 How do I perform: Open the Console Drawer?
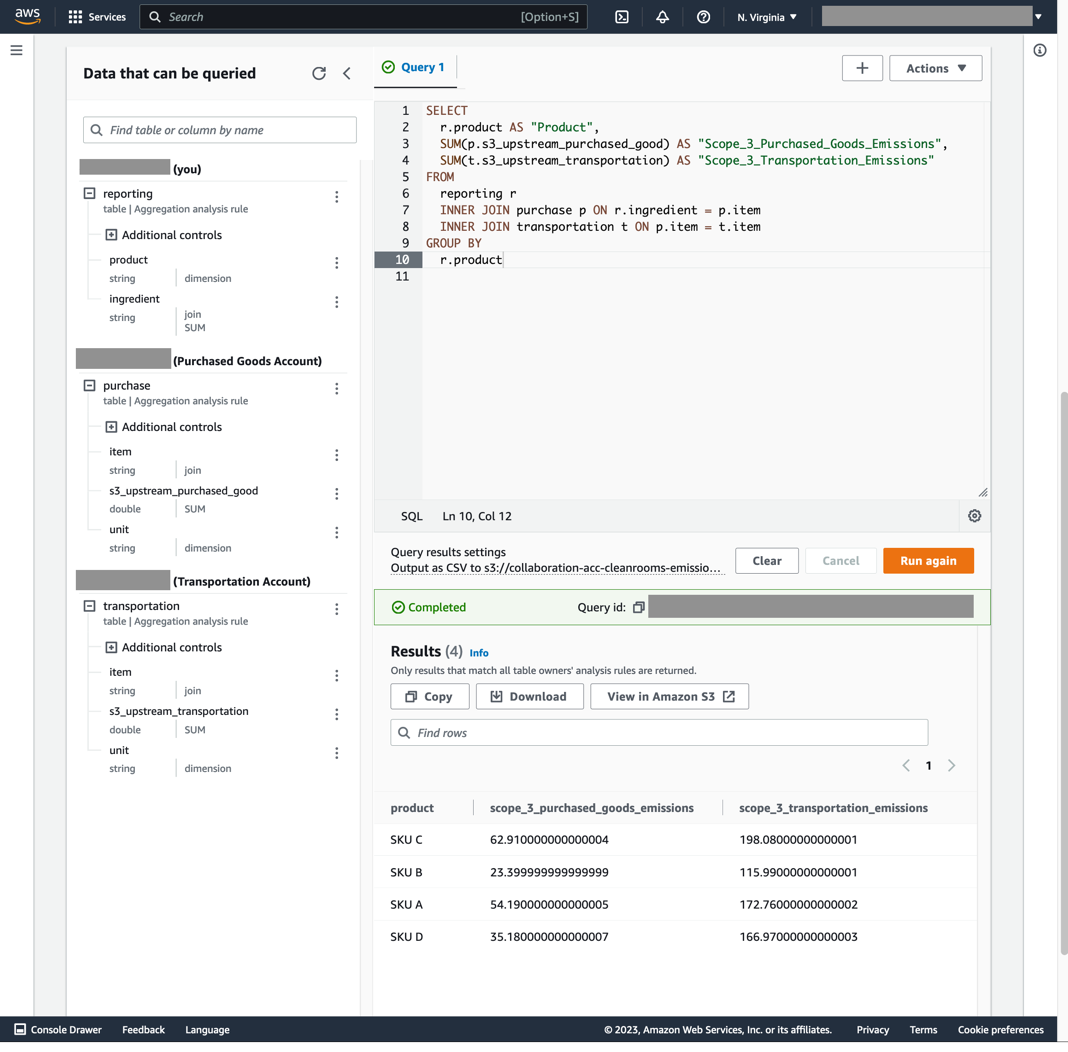[x=57, y=1029]
